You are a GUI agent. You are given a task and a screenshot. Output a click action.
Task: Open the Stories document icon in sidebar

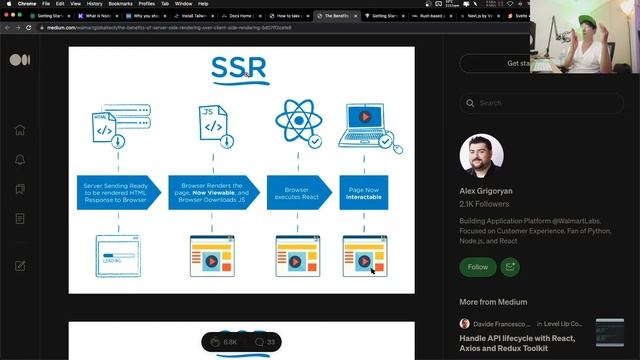click(20, 218)
